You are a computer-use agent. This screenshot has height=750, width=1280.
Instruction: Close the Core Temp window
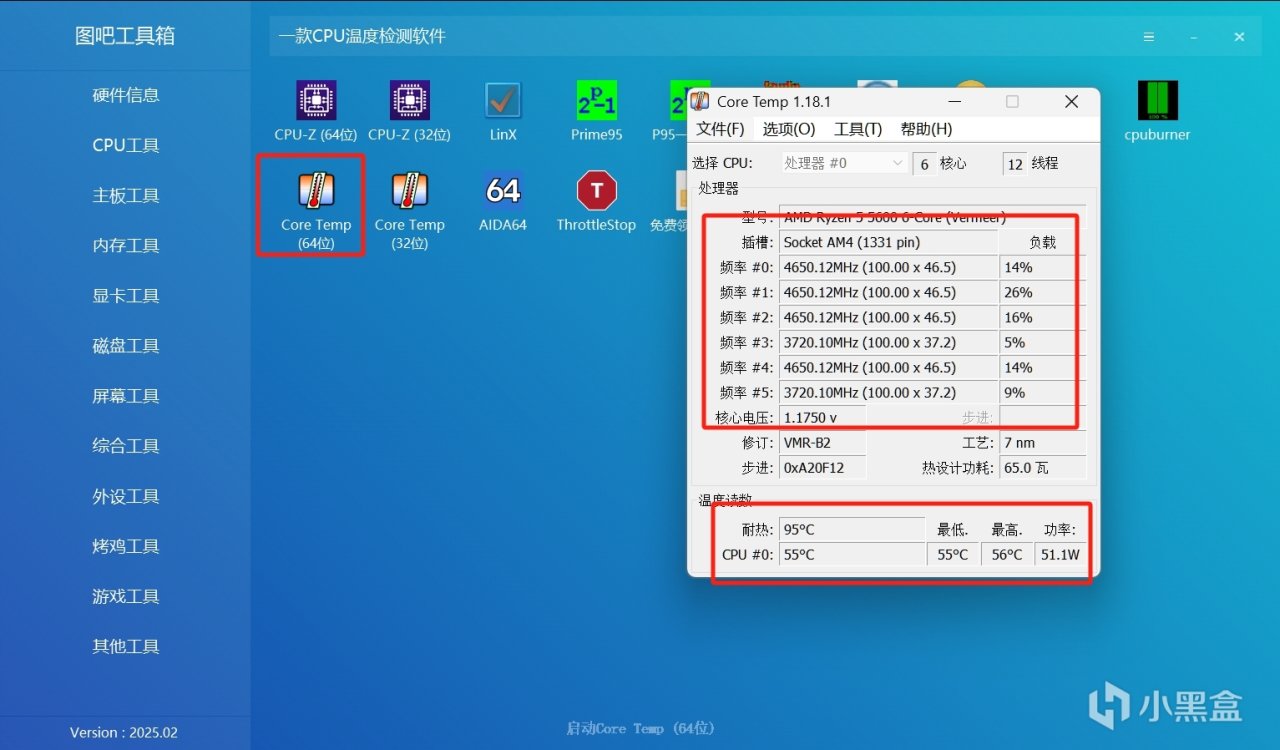[1071, 102]
